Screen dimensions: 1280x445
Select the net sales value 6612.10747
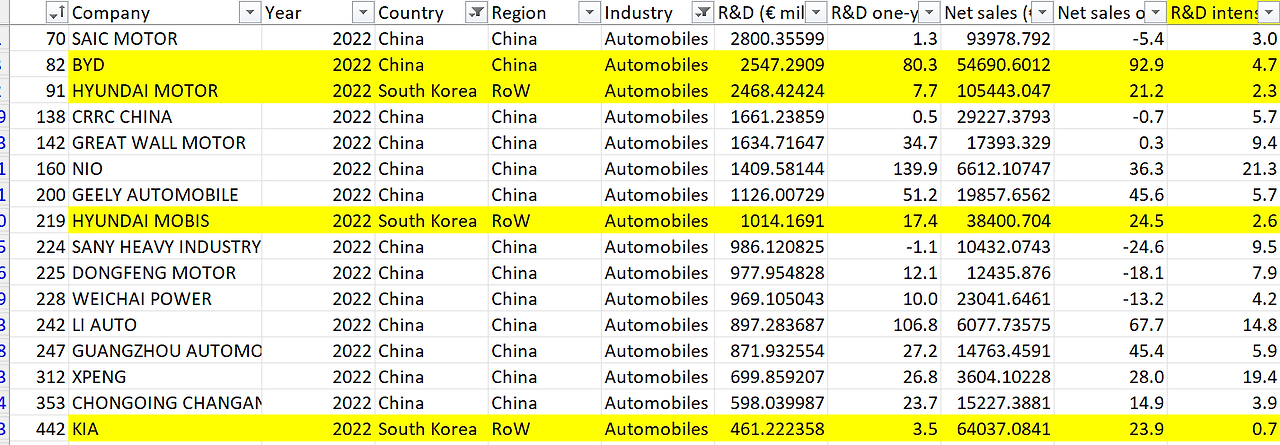(998, 169)
